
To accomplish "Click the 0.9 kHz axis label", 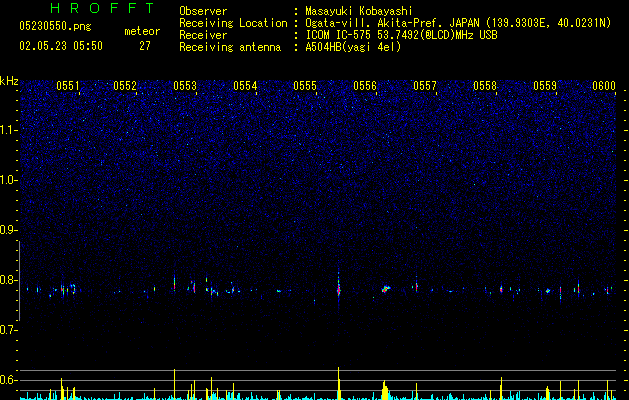I will click(x=9, y=230).
